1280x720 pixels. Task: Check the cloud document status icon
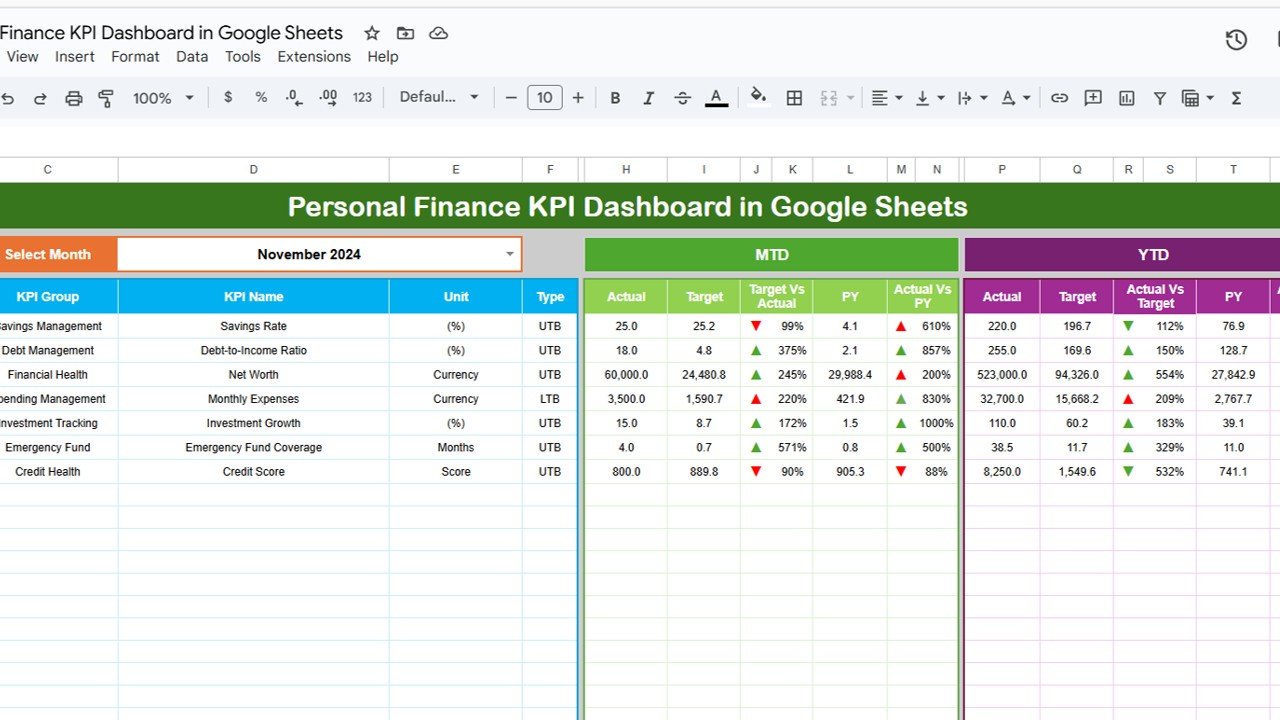click(438, 33)
